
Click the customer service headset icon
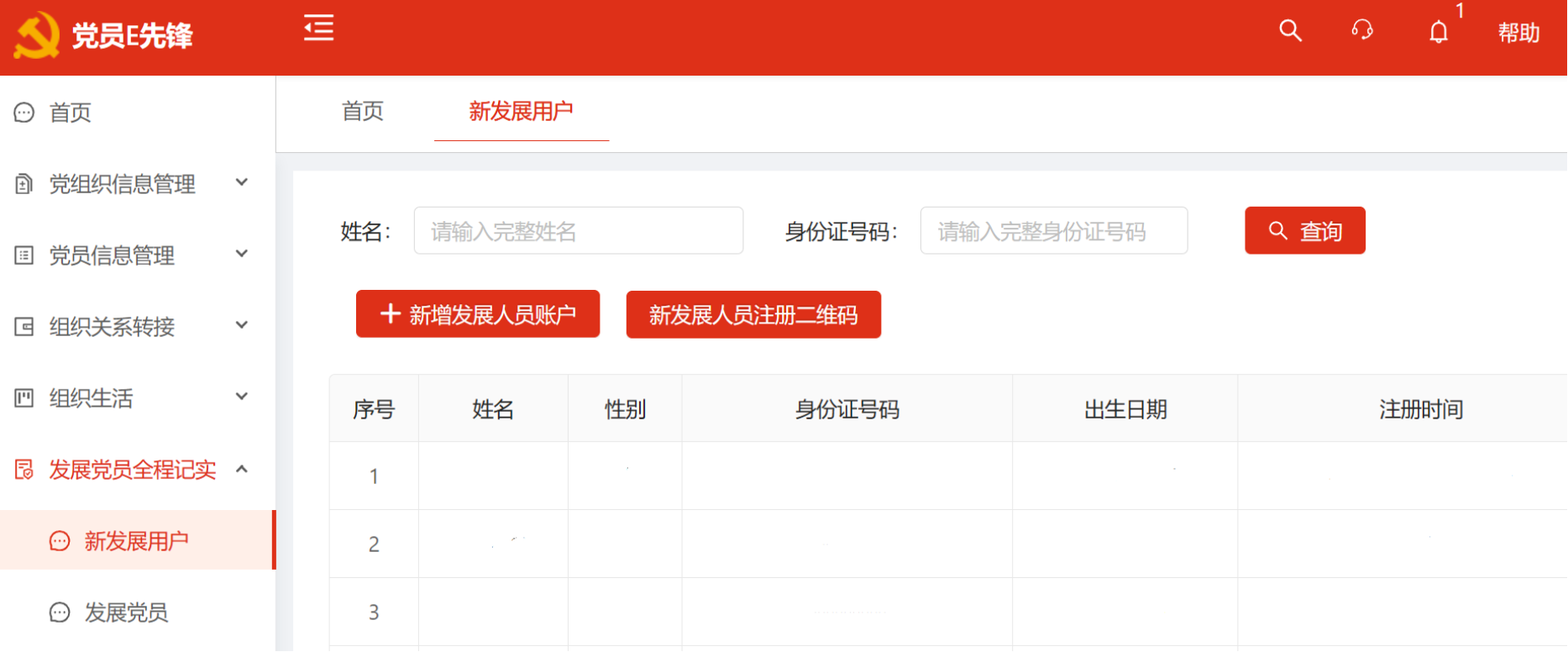click(x=1362, y=31)
